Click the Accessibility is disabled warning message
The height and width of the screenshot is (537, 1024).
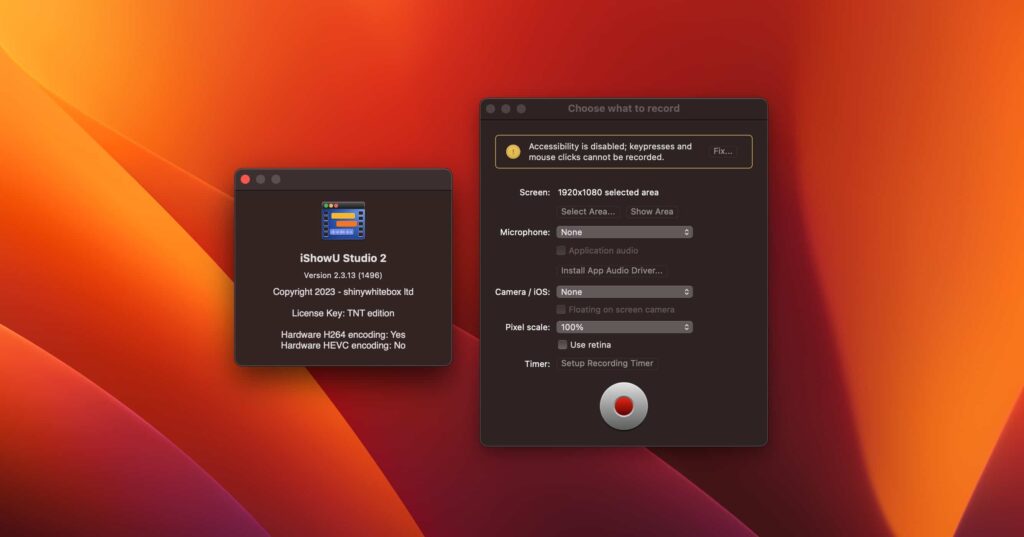610,152
